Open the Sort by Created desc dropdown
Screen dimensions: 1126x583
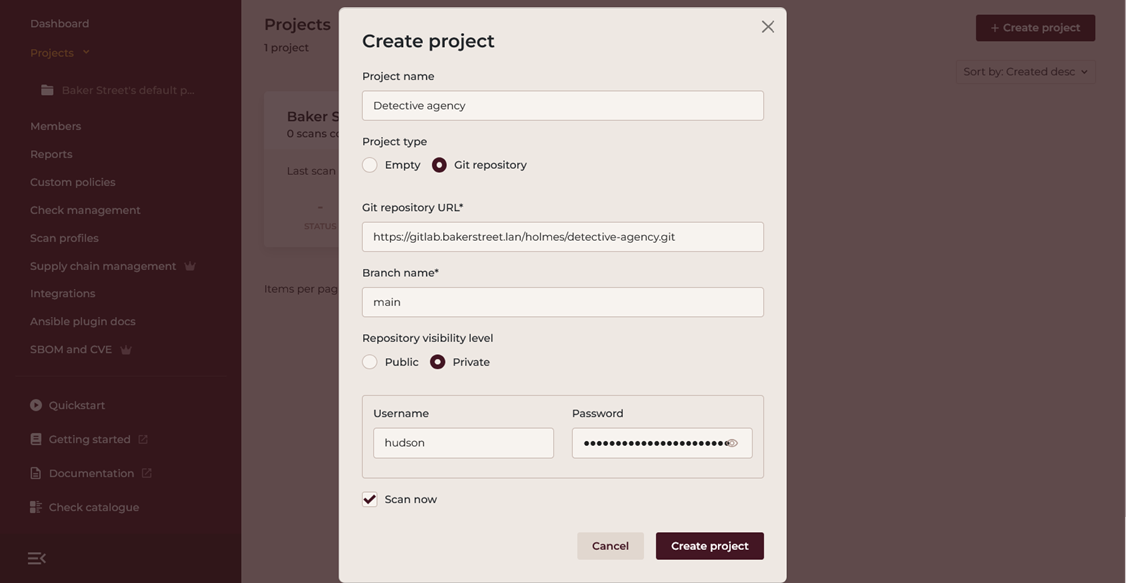click(x=1025, y=72)
